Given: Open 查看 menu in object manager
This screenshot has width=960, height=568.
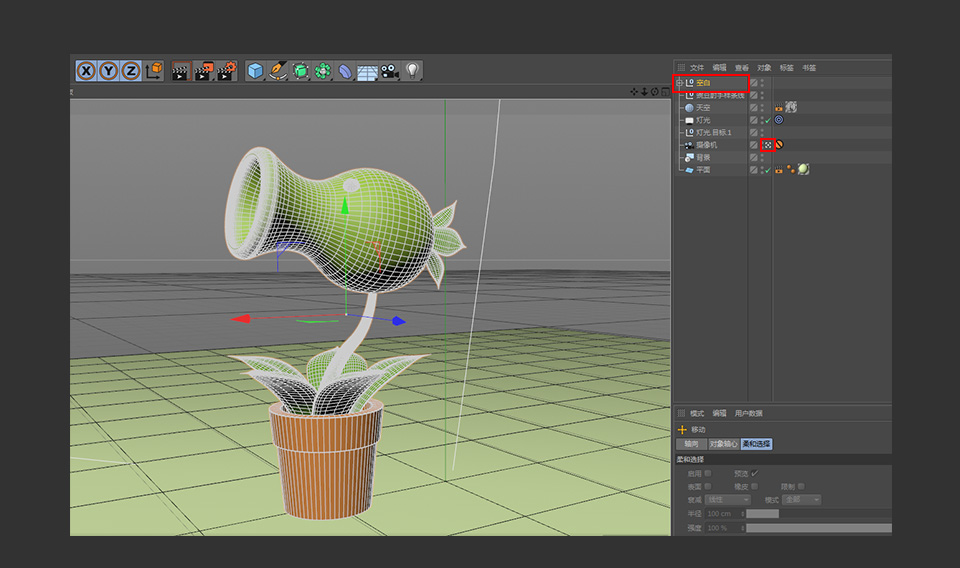Looking at the screenshot, I should [x=741, y=68].
